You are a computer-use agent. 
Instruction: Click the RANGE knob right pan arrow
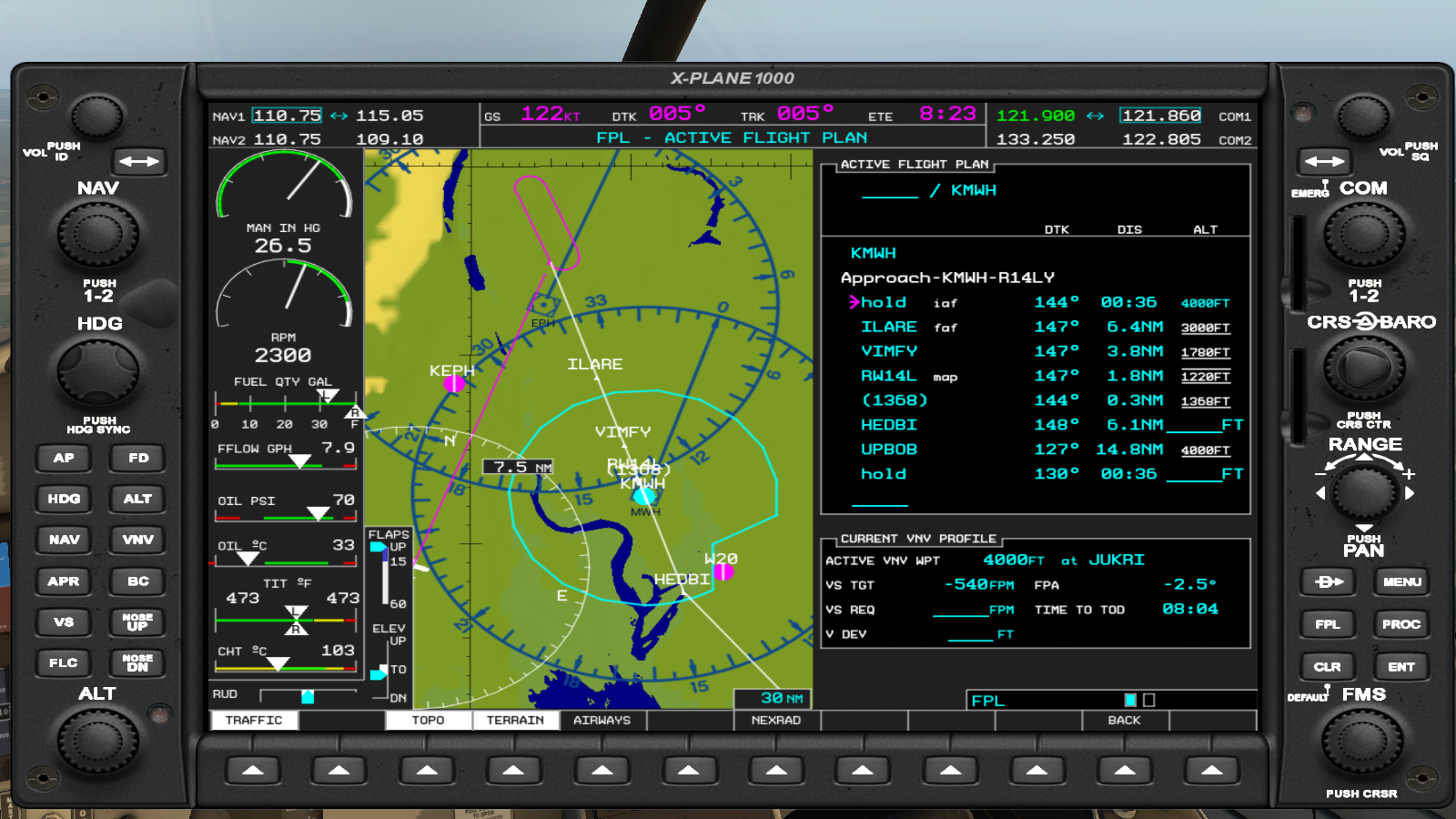(1410, 493)
